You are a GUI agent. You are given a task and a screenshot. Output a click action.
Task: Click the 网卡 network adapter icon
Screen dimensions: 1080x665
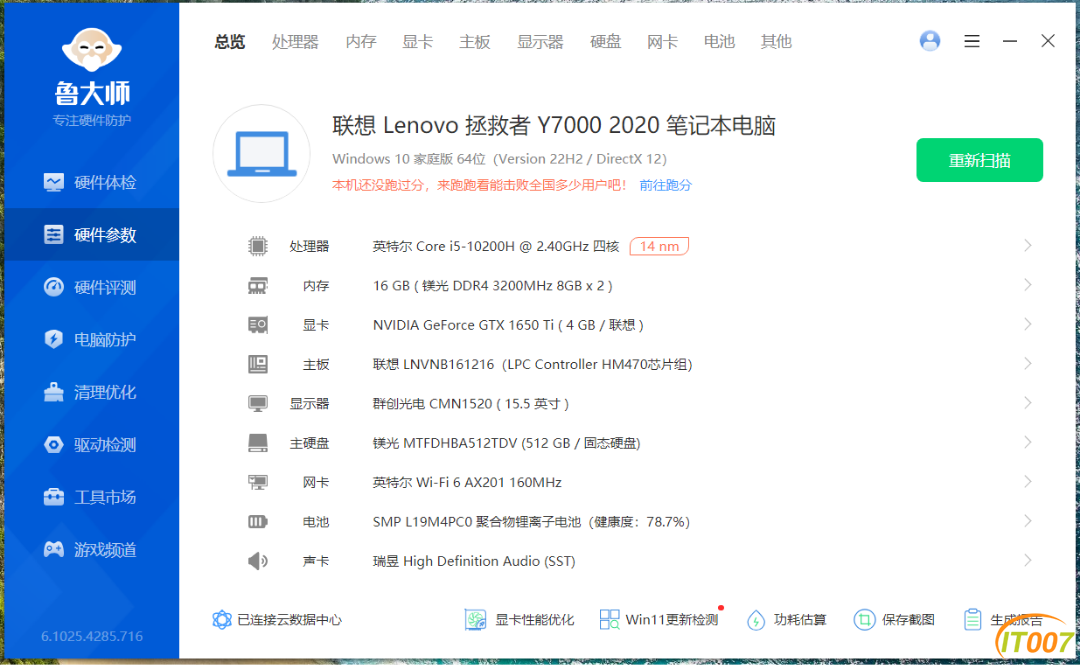pos(258,482)
